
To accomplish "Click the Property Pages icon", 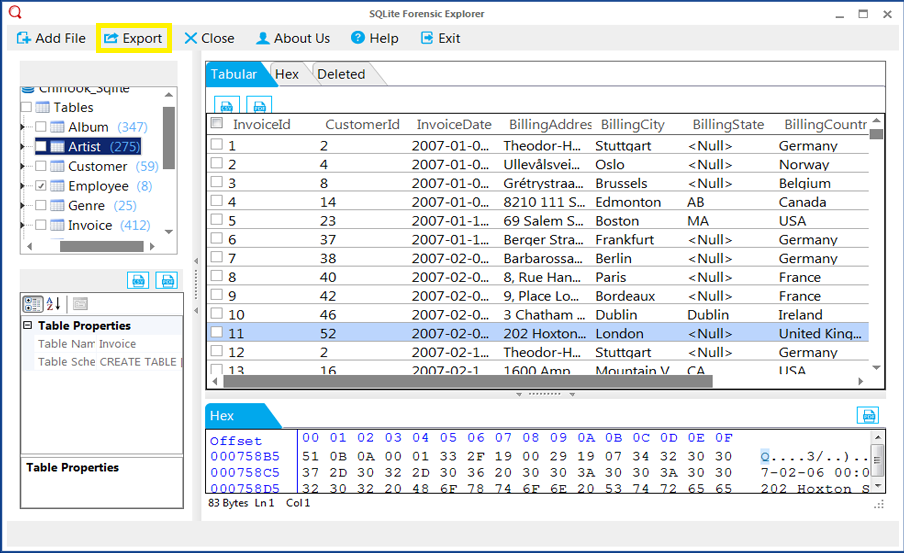I will (80, 304).
